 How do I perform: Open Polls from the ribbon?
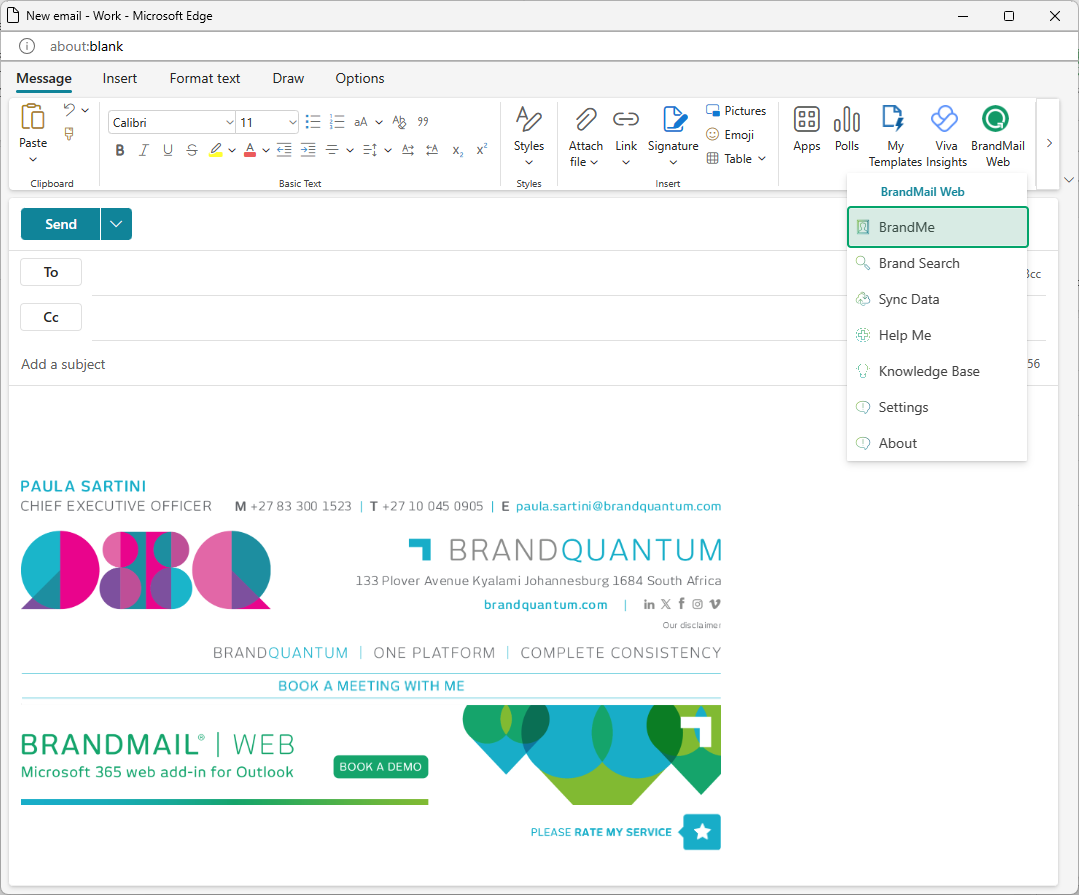point(846,129)
